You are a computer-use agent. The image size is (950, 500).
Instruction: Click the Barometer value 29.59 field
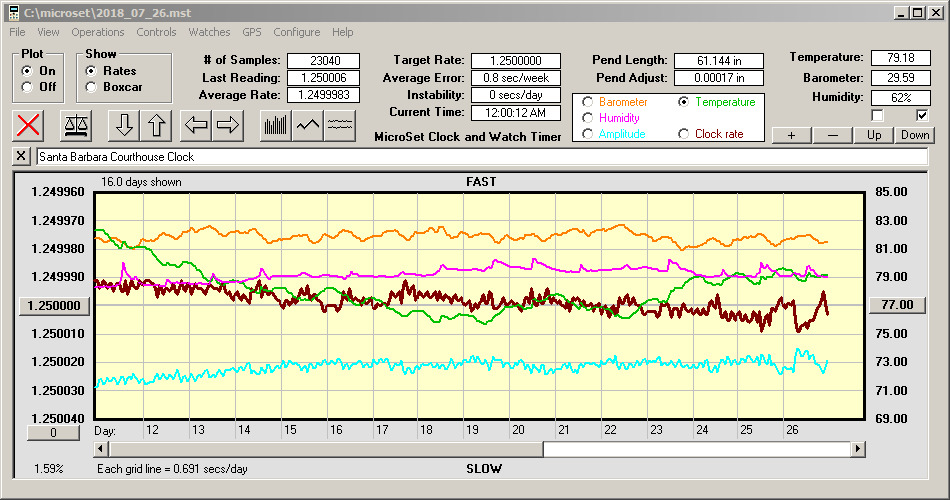click(x=901, y=78)
